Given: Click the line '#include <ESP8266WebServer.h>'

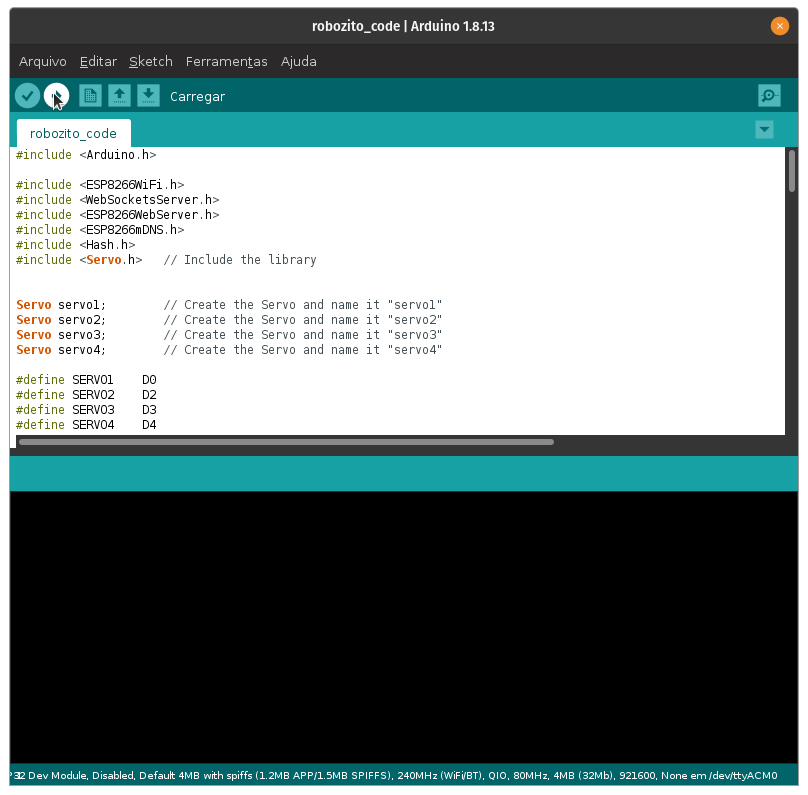Looking at the screenshot, I should point(117,214).
